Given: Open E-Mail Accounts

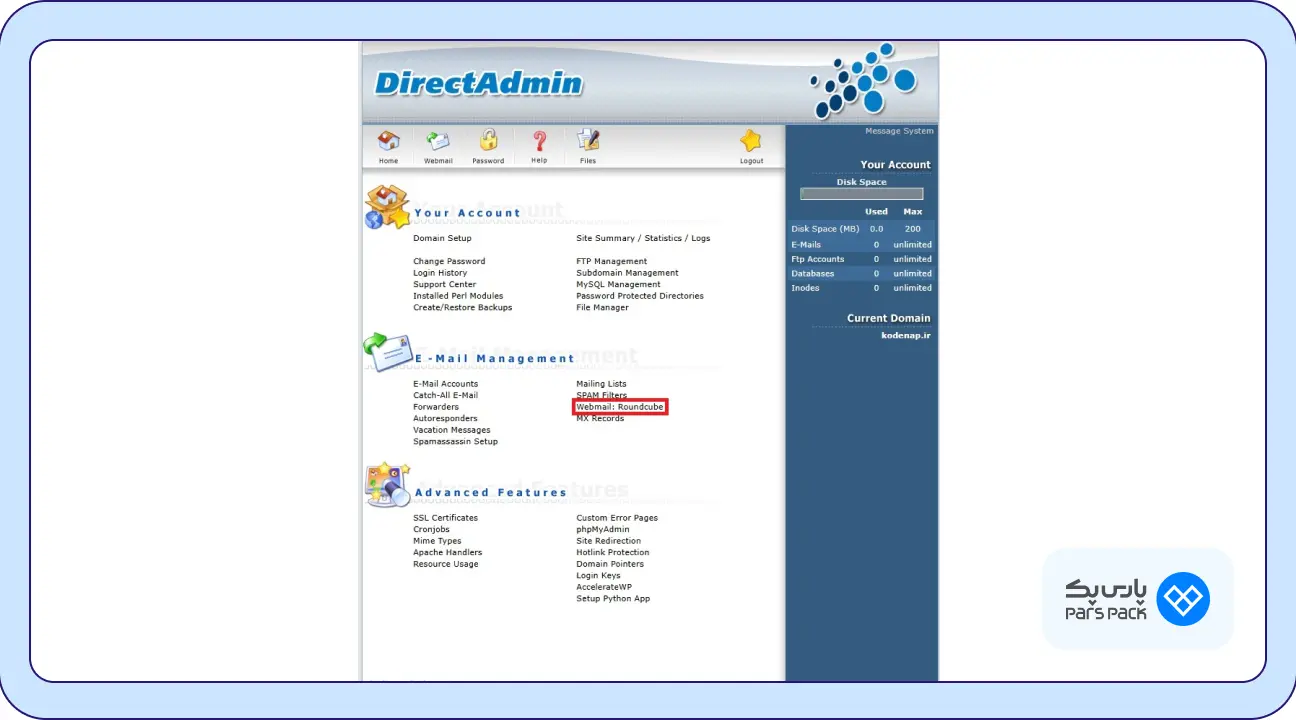Looking at the screenshot, I should [445, 384].
